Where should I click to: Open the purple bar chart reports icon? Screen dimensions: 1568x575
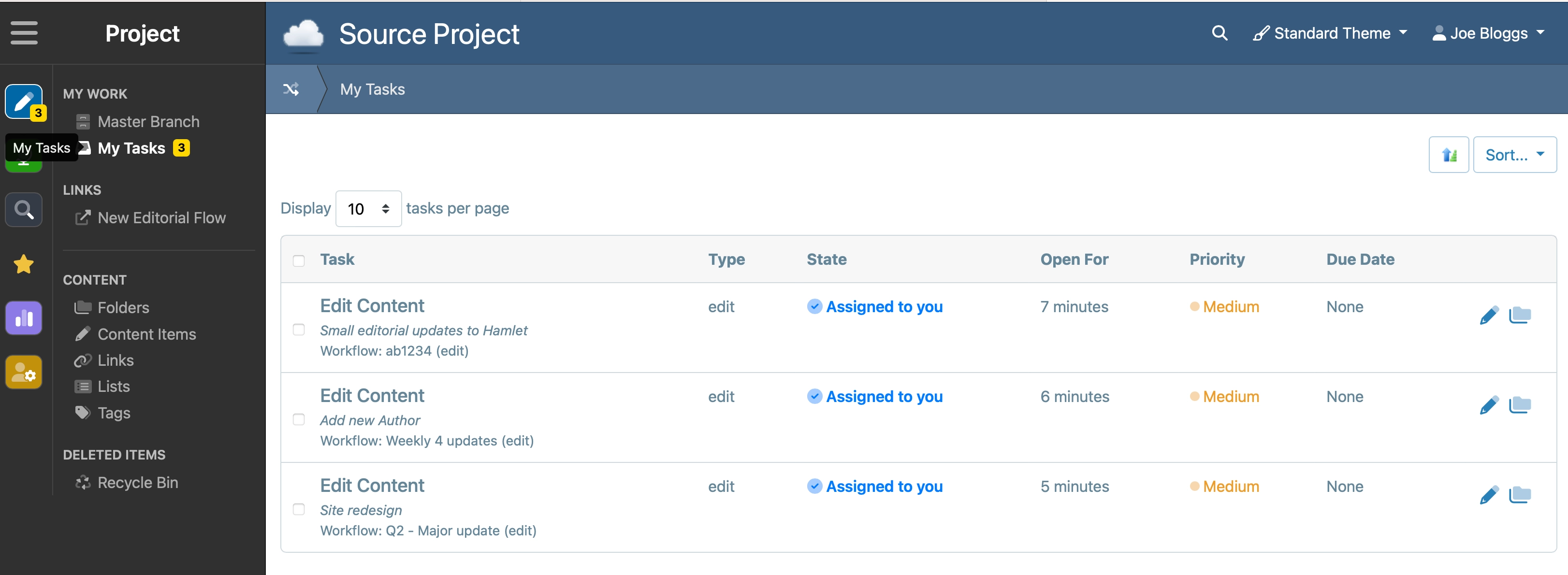click(x=24, y=317)
